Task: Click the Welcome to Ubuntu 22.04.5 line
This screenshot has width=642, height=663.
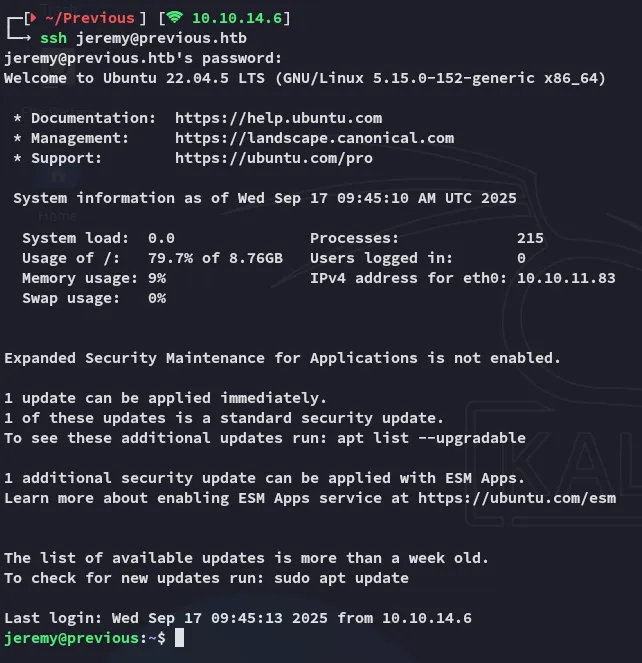Action: tap(305, 78)
